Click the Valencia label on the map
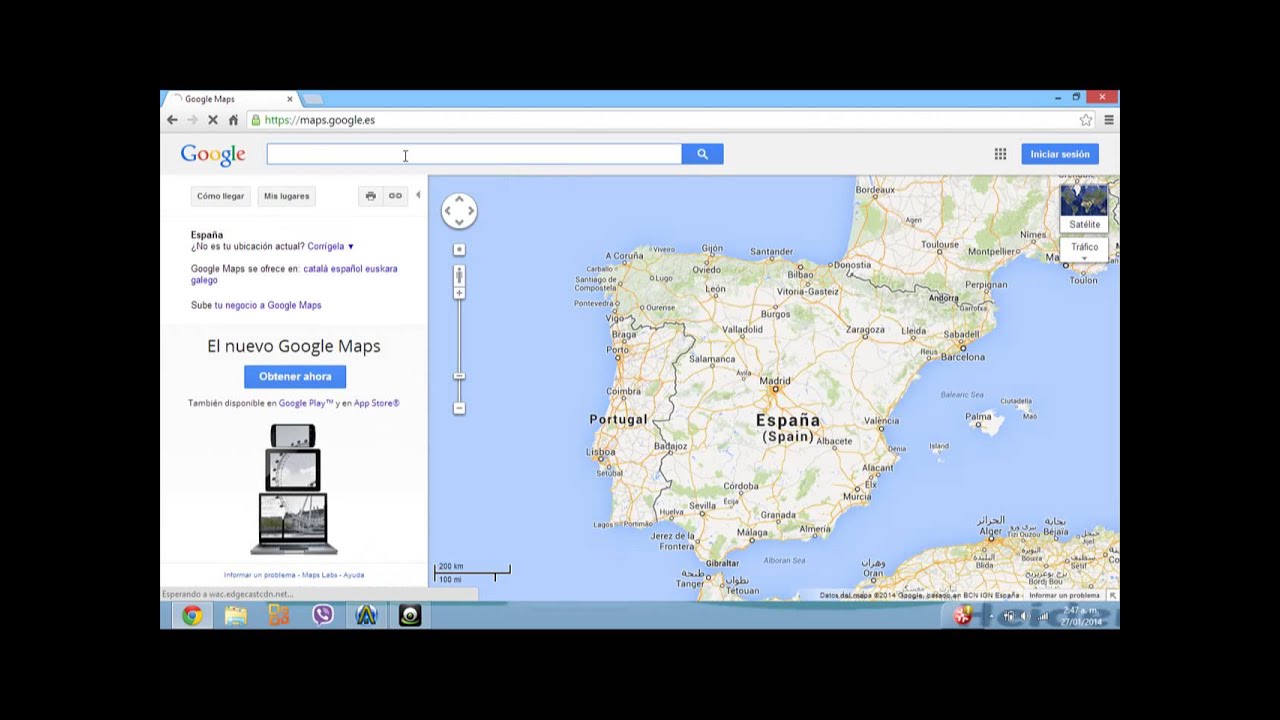This screenshot has height=720, width=1280. tap(881, 421)
